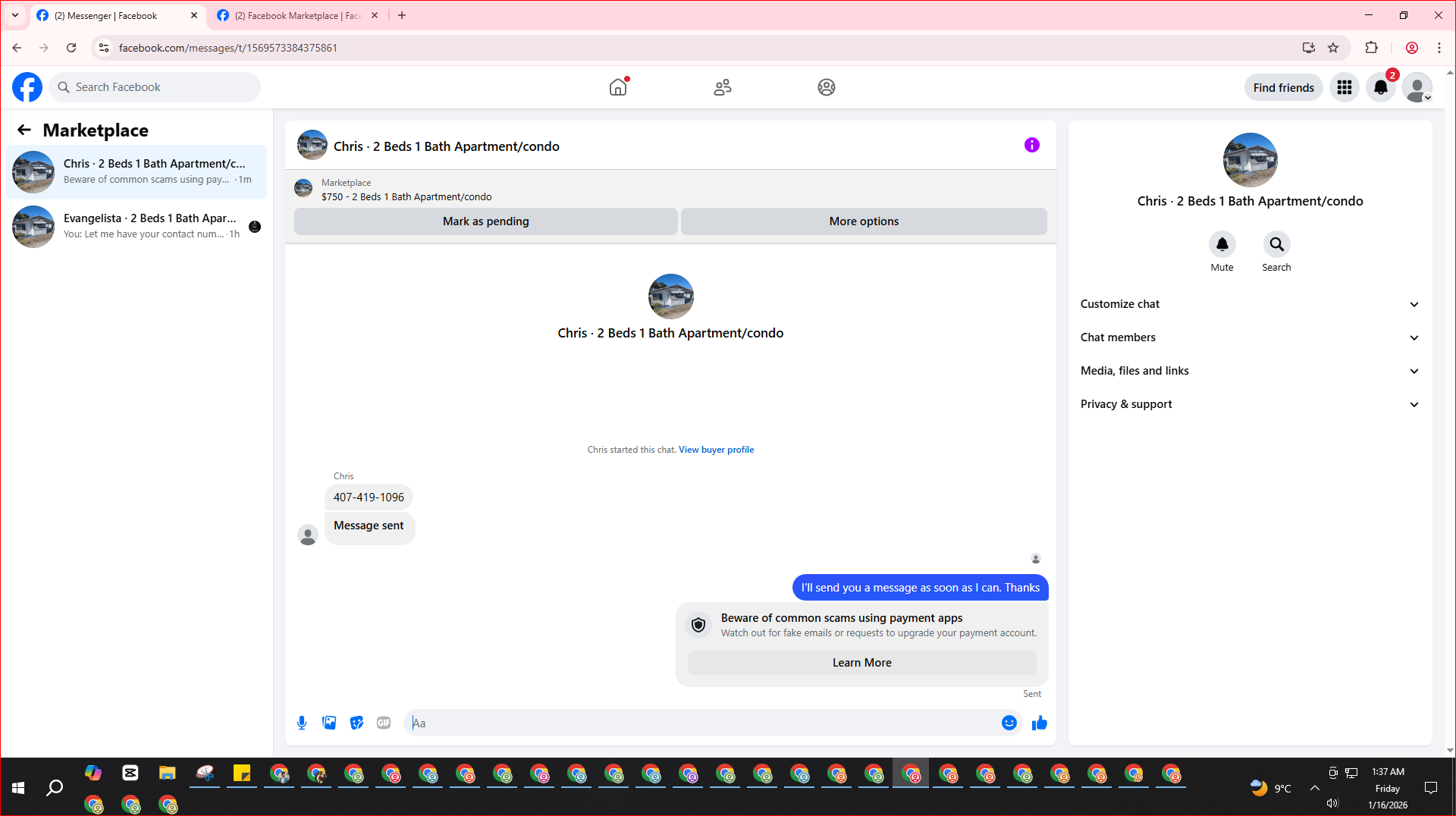
Task: Expand Customize chat section
Action: click(x=1250, y=304)
